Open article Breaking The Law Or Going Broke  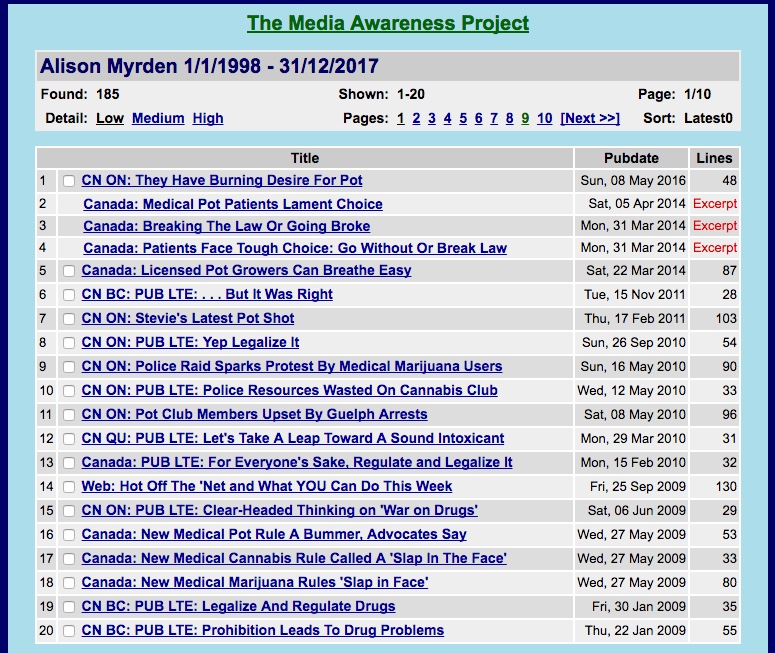point(226,226)
